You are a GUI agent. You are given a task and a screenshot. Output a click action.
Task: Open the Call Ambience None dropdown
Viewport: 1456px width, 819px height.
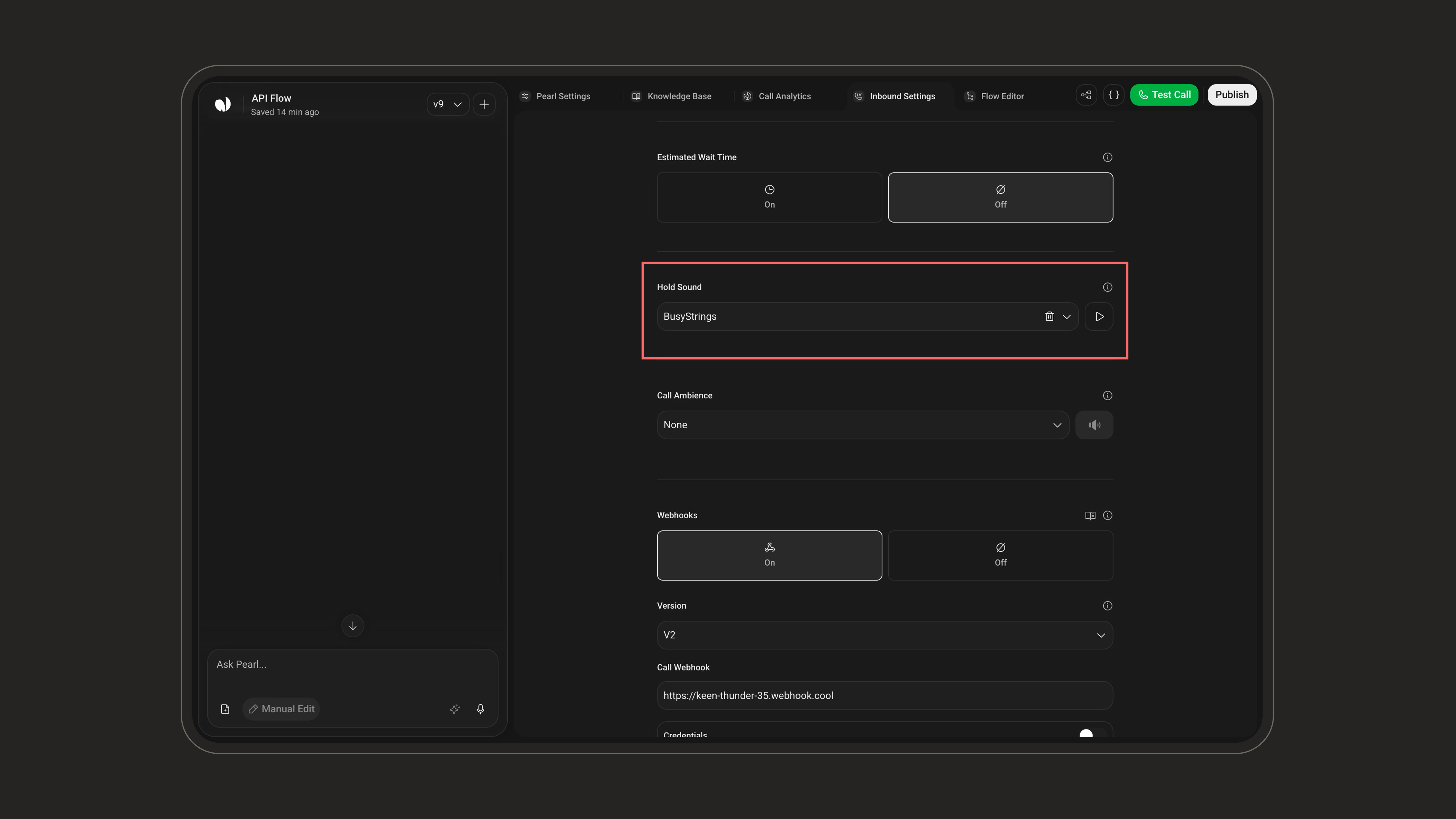point(863,425)
